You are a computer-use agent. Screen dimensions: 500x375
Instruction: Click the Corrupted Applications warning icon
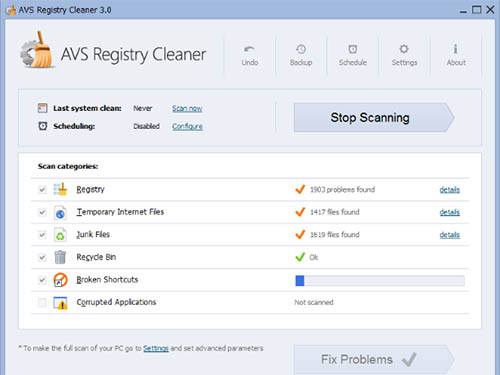click(60, 303)
